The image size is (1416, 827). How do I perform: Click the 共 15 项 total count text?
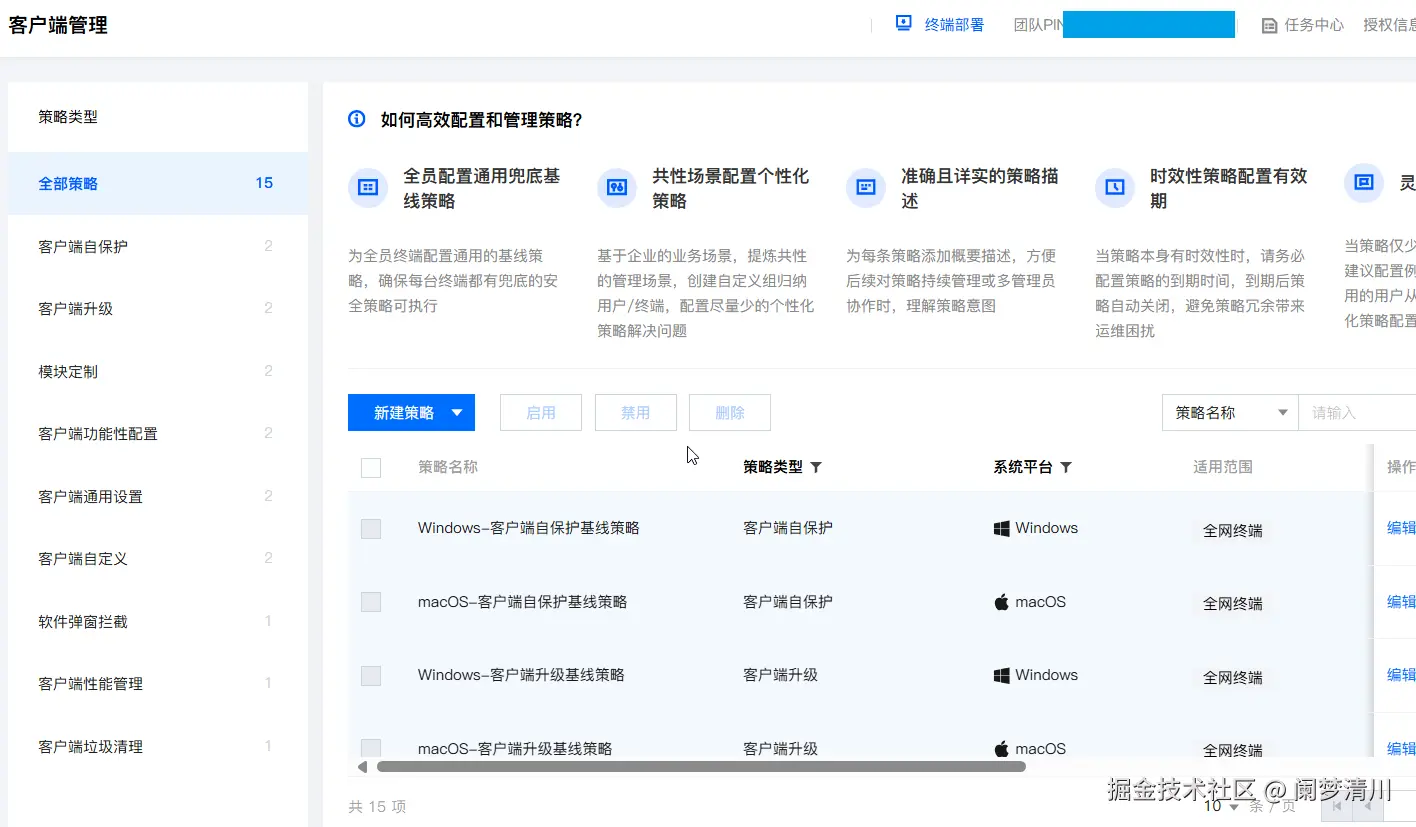(377, 807)
